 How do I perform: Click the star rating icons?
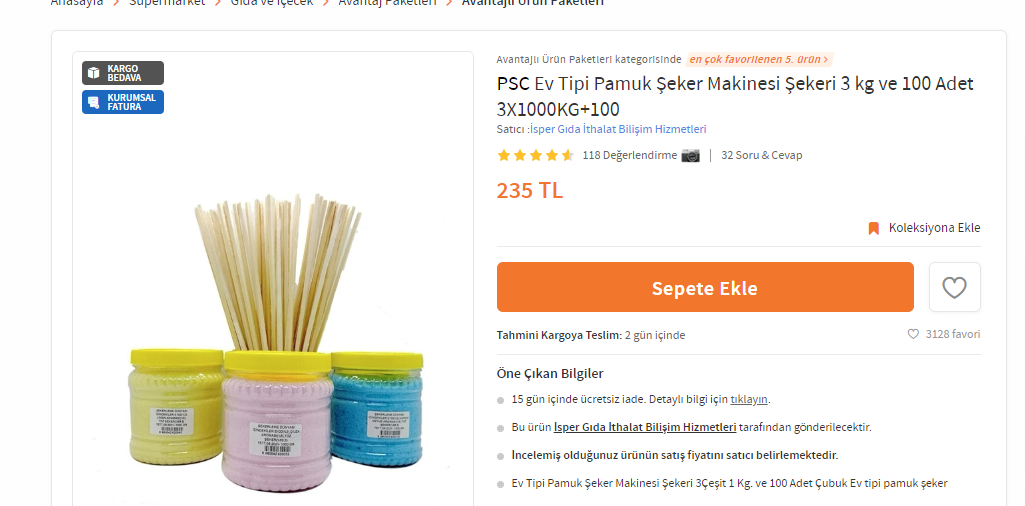point(535,156)
